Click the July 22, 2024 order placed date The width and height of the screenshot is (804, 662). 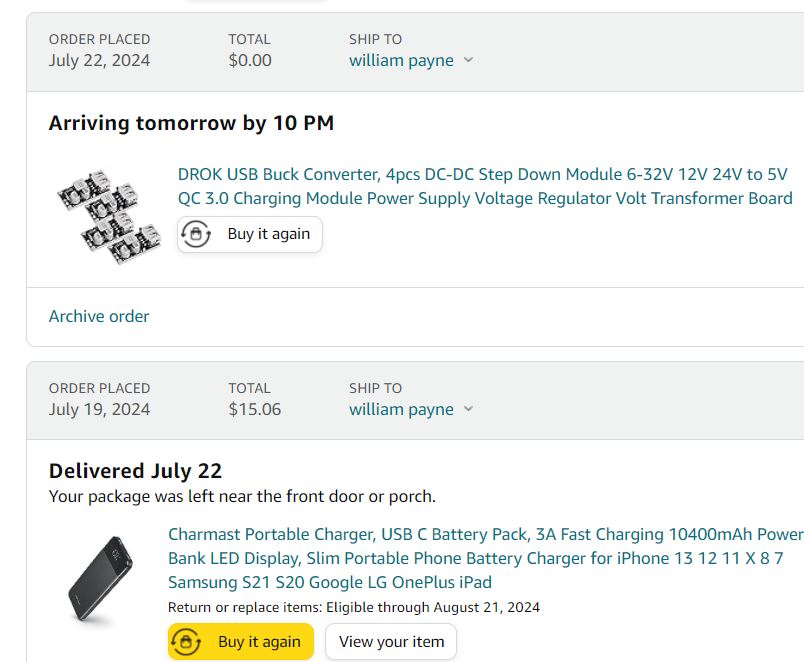click(x=99, y=61)
